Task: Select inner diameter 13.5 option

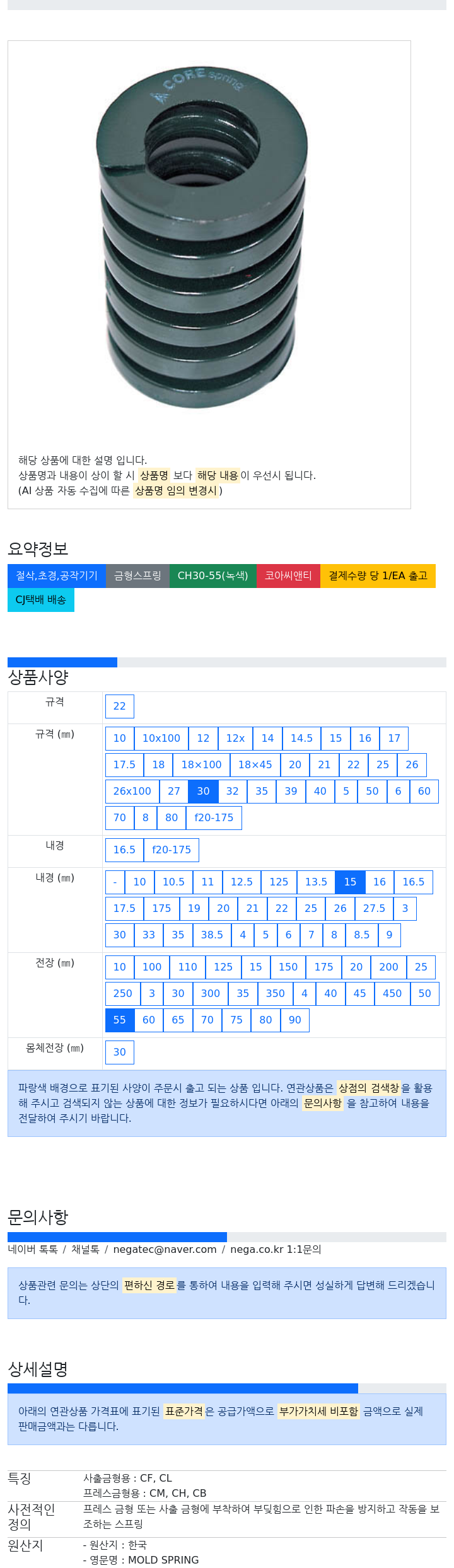Action: tap(316, 882)
